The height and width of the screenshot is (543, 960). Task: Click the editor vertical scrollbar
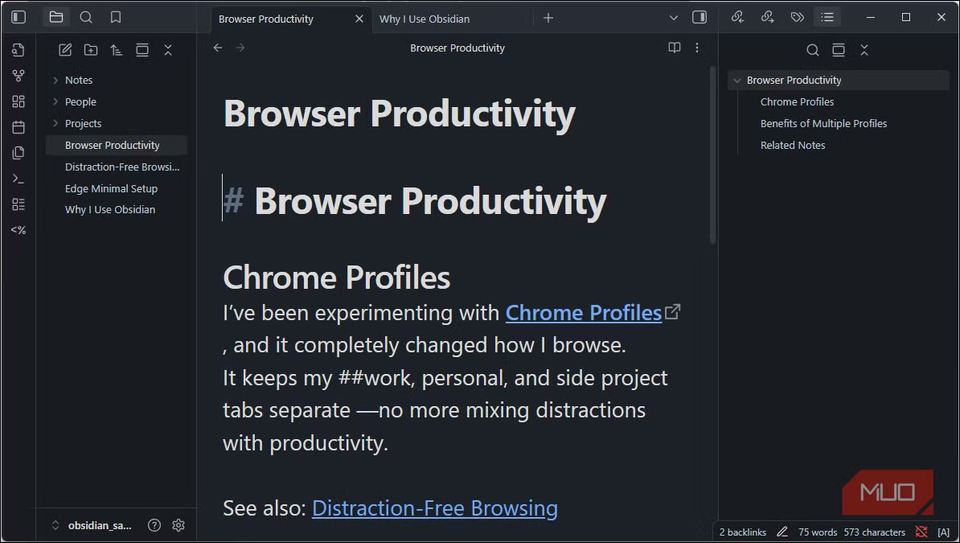click(x=712, y=150)
